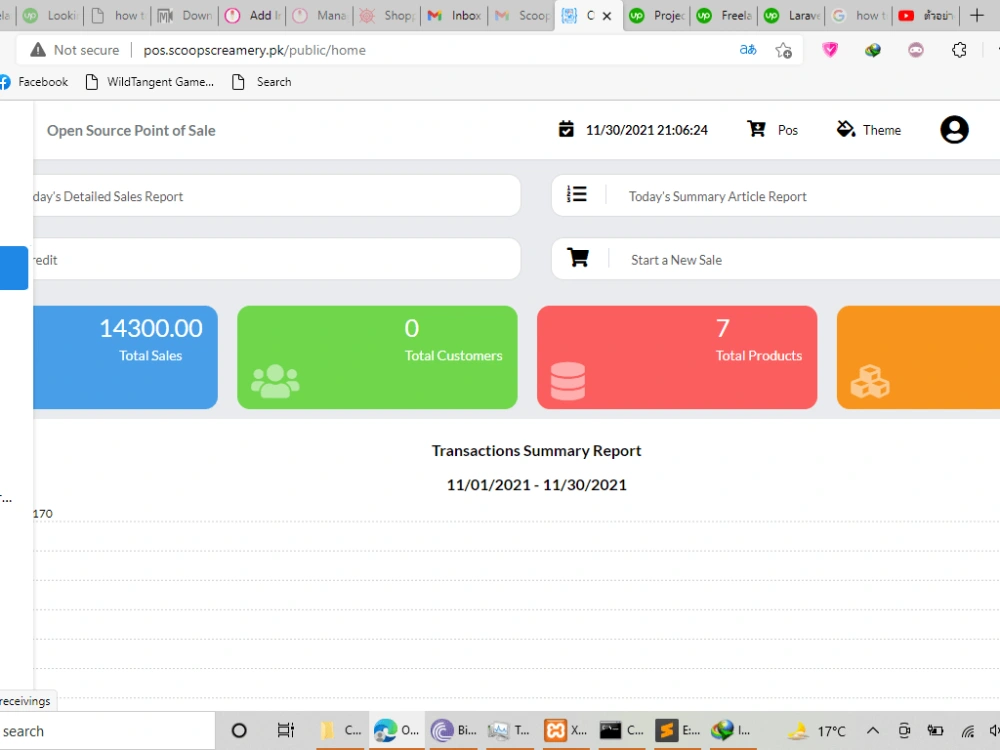
Task: Click the pink shield extension icon
Action: (x=830, y=50)
